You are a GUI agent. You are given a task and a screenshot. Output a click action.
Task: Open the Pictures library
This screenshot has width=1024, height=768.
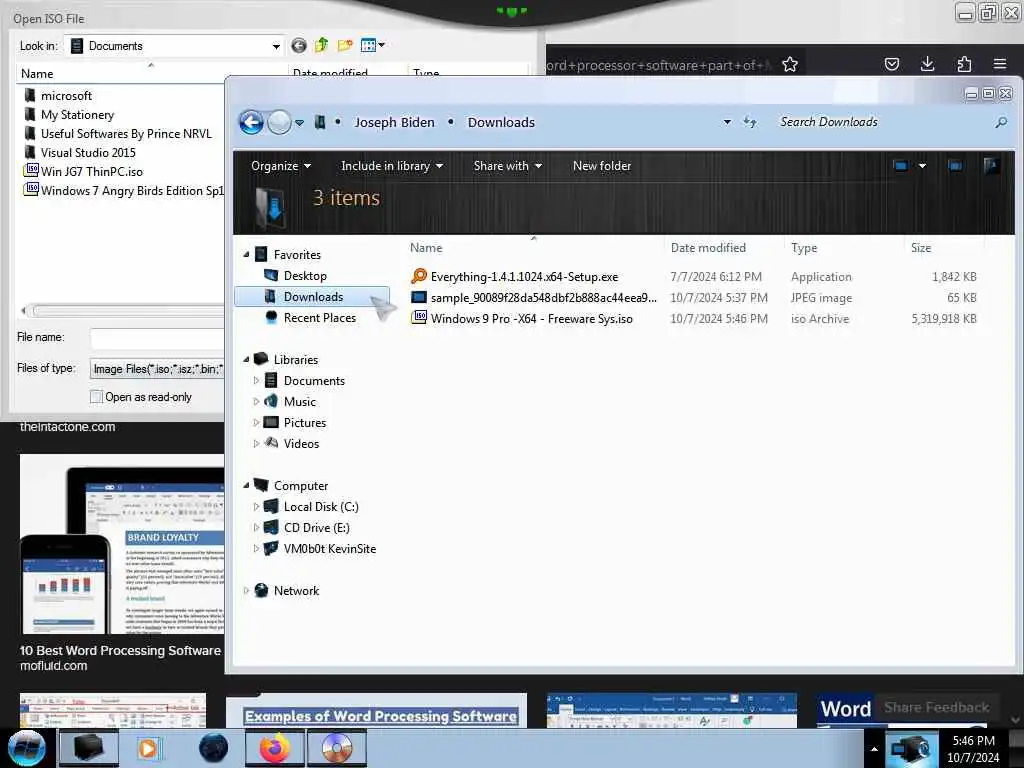coord(304,423)
